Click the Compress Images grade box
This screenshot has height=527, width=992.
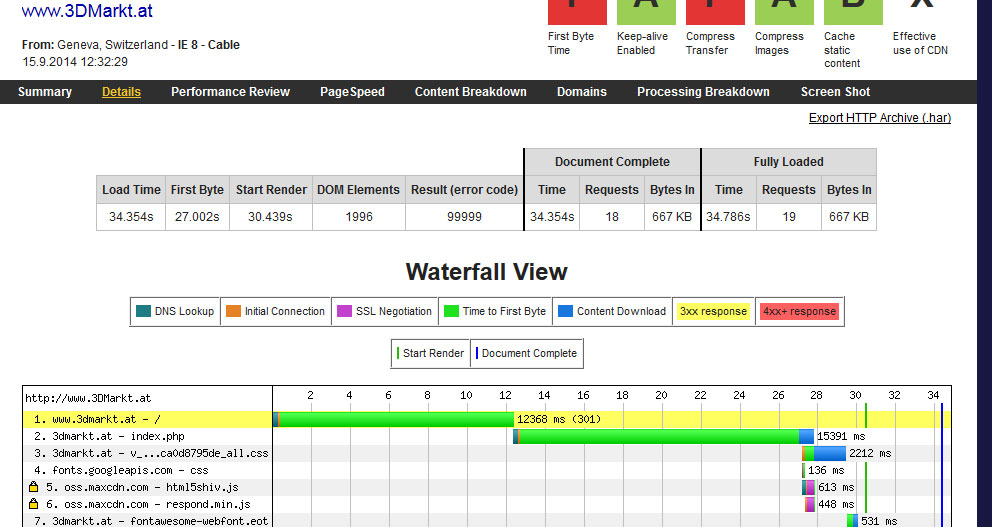[784, 12]
